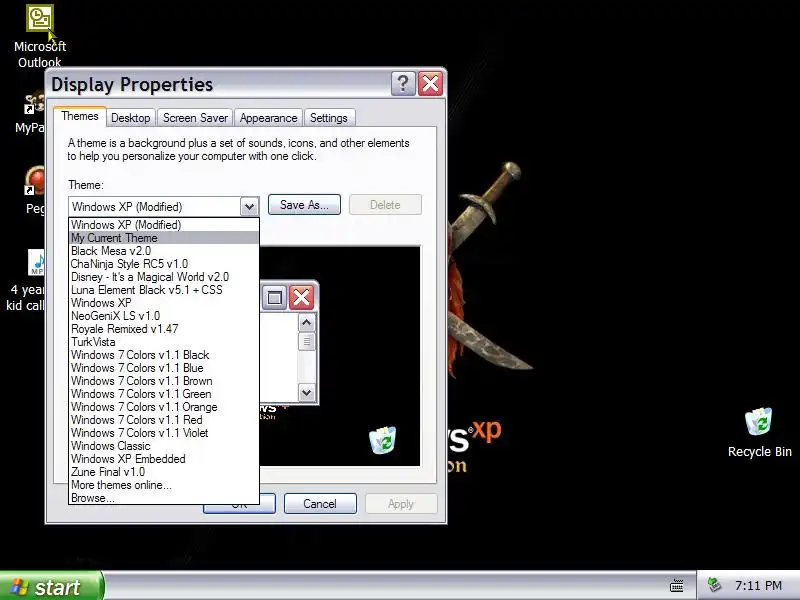
Task: Select Royale Remixed v1.47 theme
Action: 164,329
